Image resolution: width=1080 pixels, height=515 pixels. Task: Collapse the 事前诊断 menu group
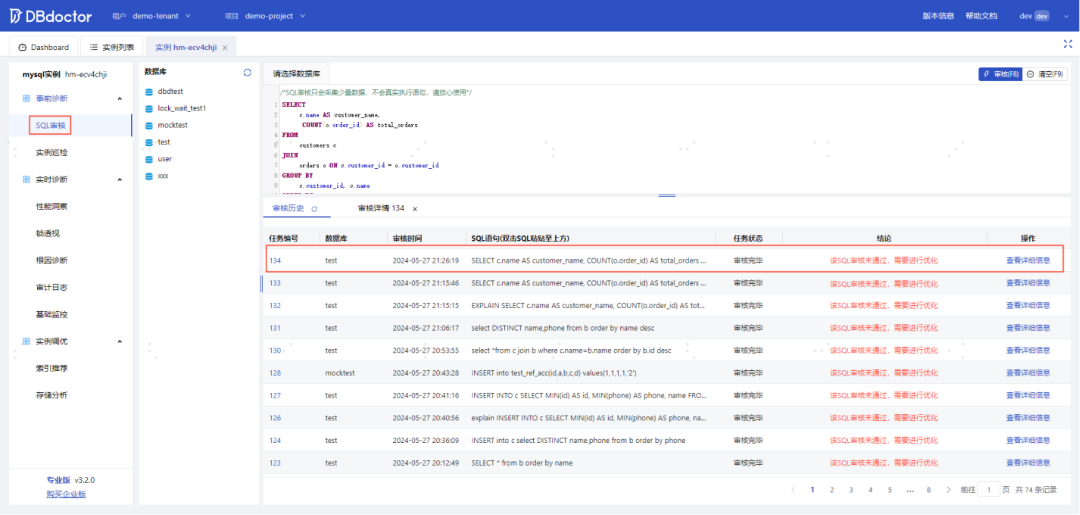pos(119,99)
